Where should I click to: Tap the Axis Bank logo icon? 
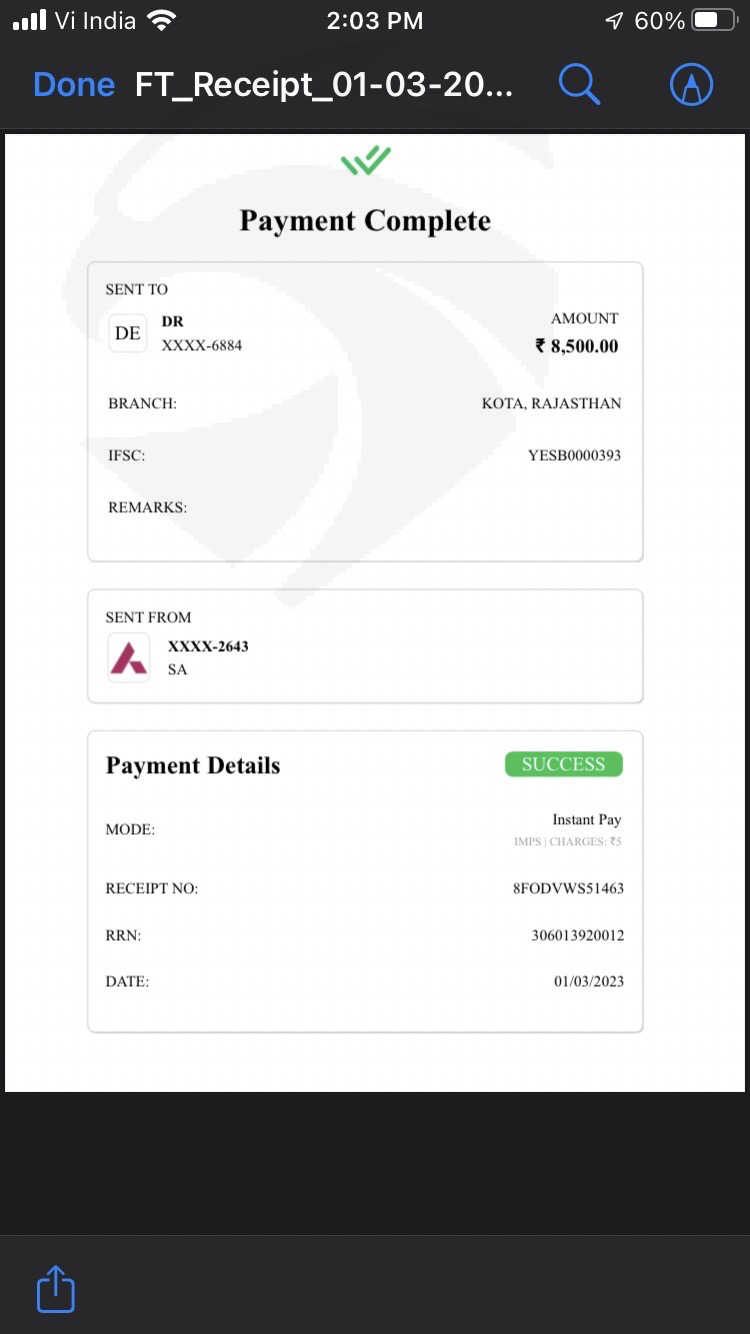[x=129, y=658]
